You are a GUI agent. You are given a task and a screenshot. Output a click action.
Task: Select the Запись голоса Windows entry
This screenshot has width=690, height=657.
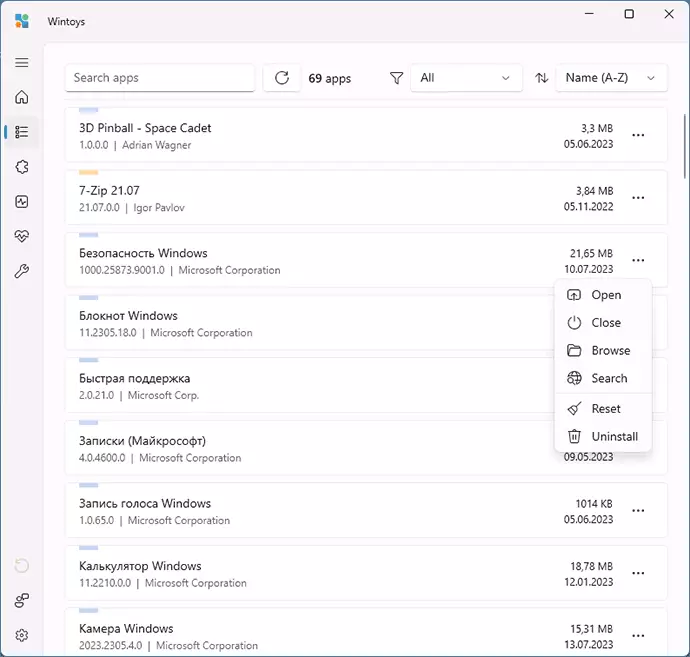(366, 510)
